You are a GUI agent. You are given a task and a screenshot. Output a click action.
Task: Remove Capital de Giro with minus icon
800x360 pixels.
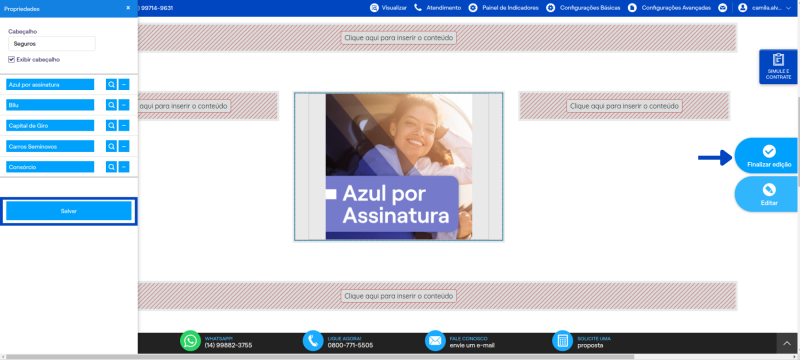click(123, 125)
